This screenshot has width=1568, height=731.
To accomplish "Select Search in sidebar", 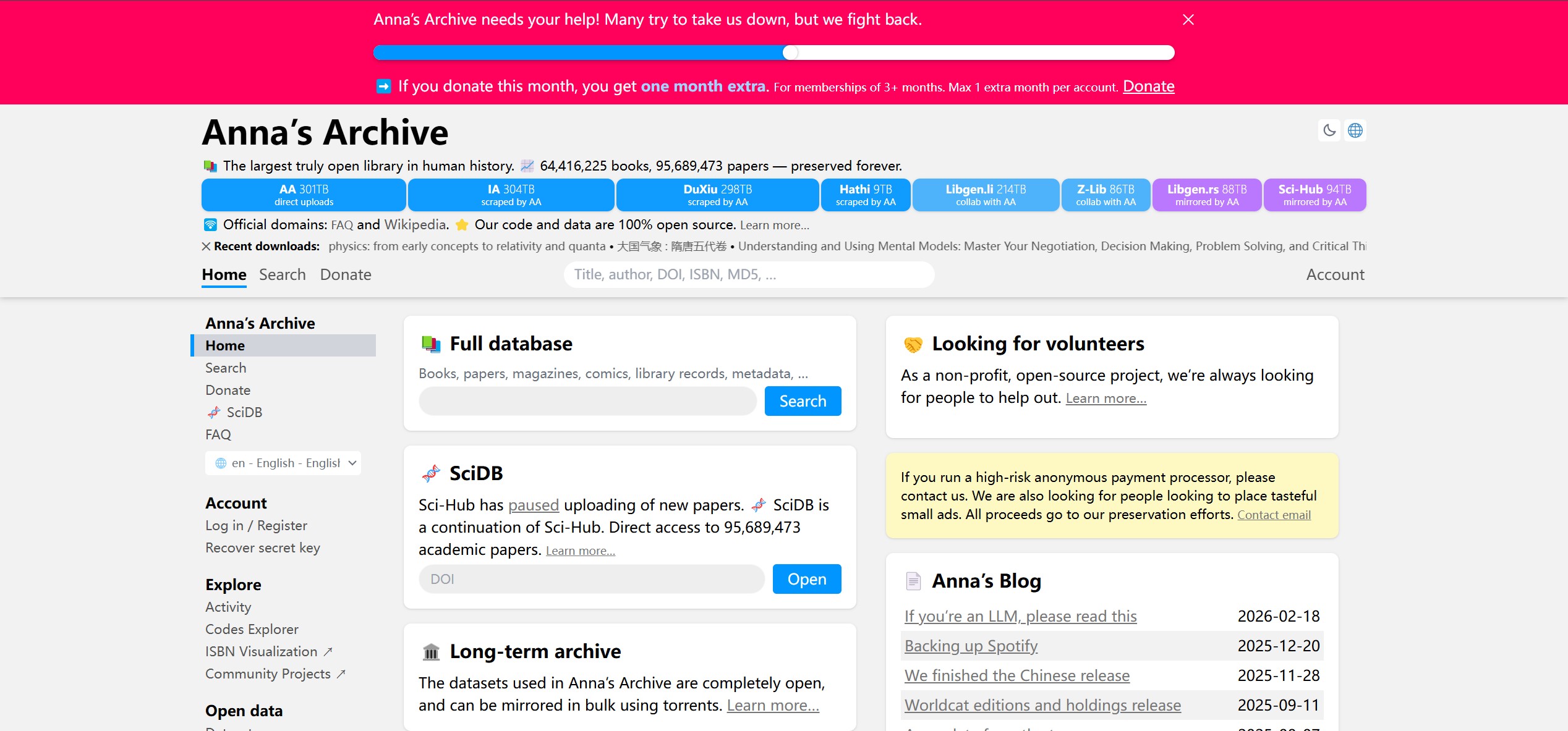I will click(226, 368).
